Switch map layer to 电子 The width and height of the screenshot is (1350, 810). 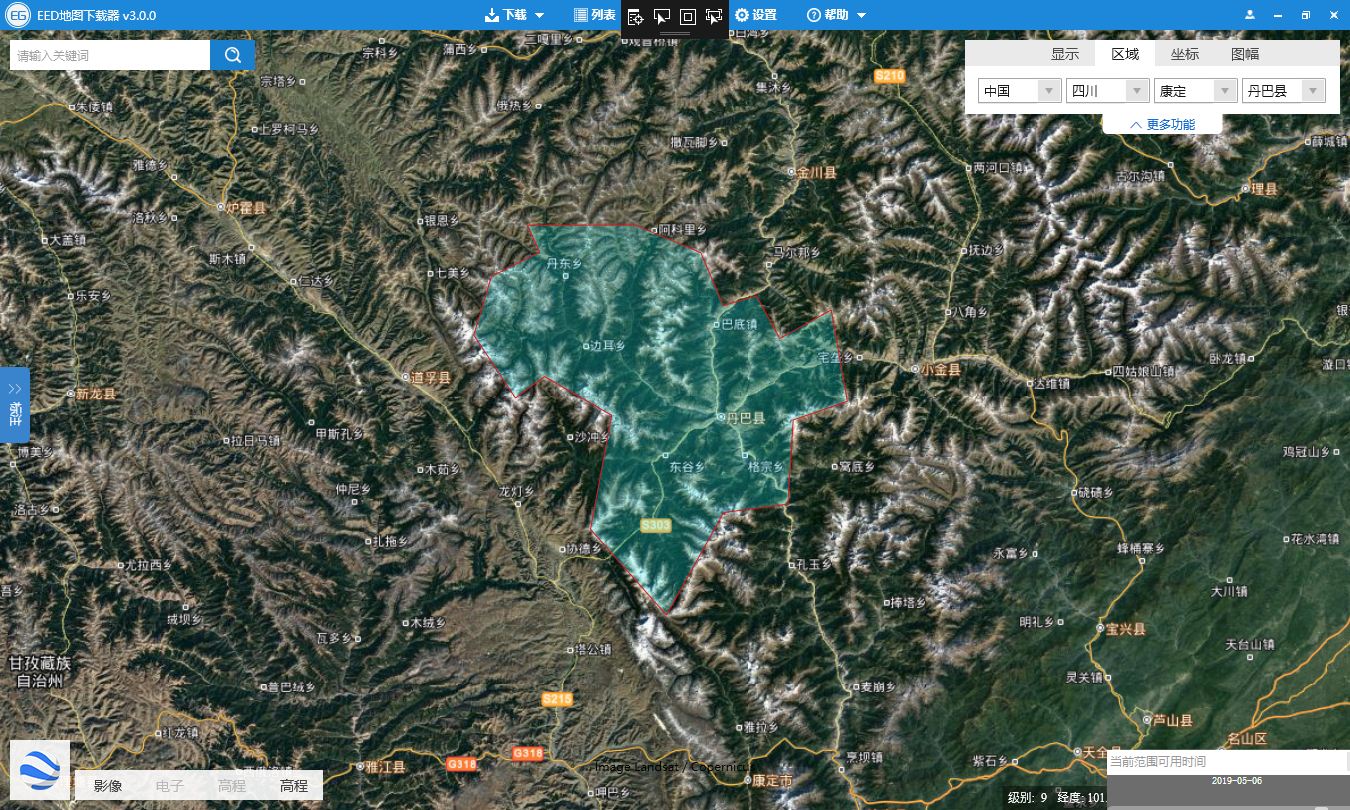pos(170,786)
